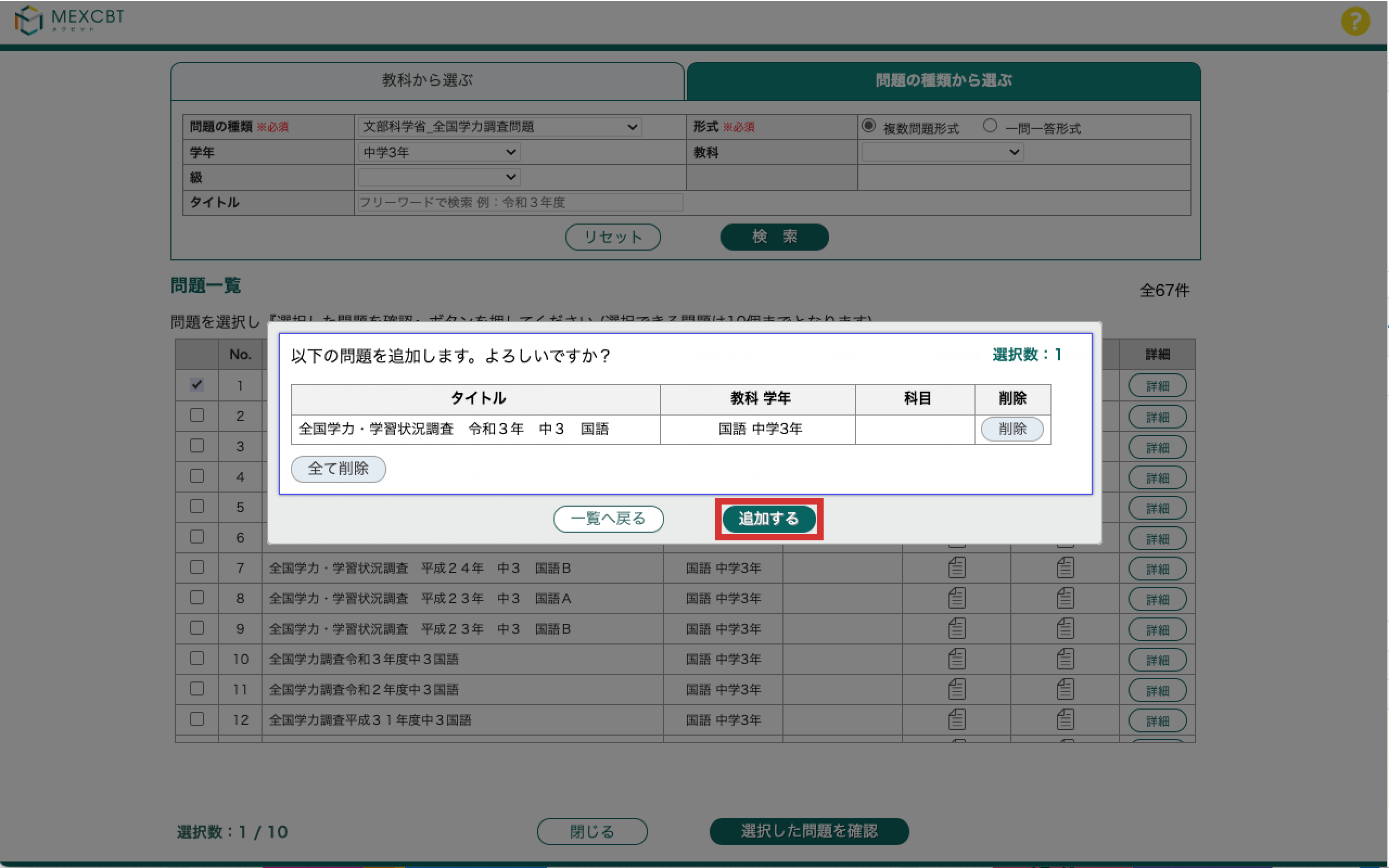This screenshot has height=868, width=1389.
Task: Open first document icon for 平成23年 国語A row
Action: pyautogui.click(x=956, y=598)
